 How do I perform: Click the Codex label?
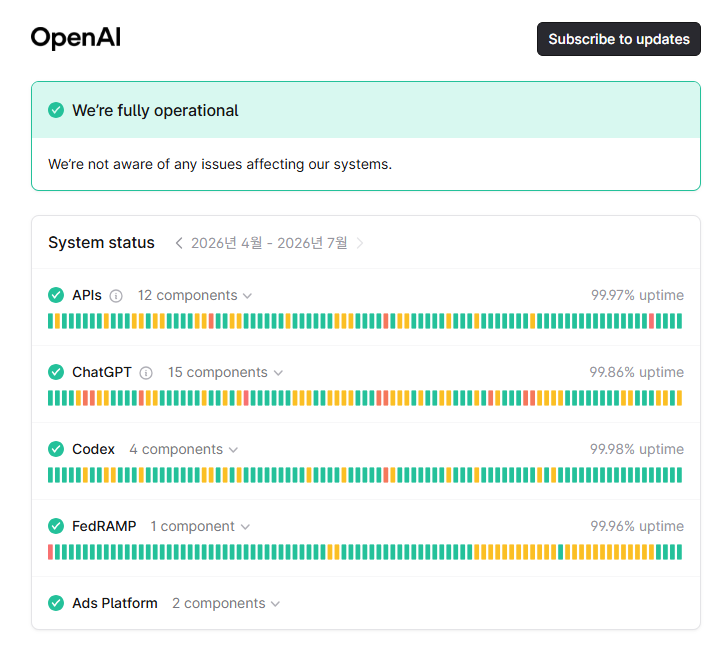point(93,450)
